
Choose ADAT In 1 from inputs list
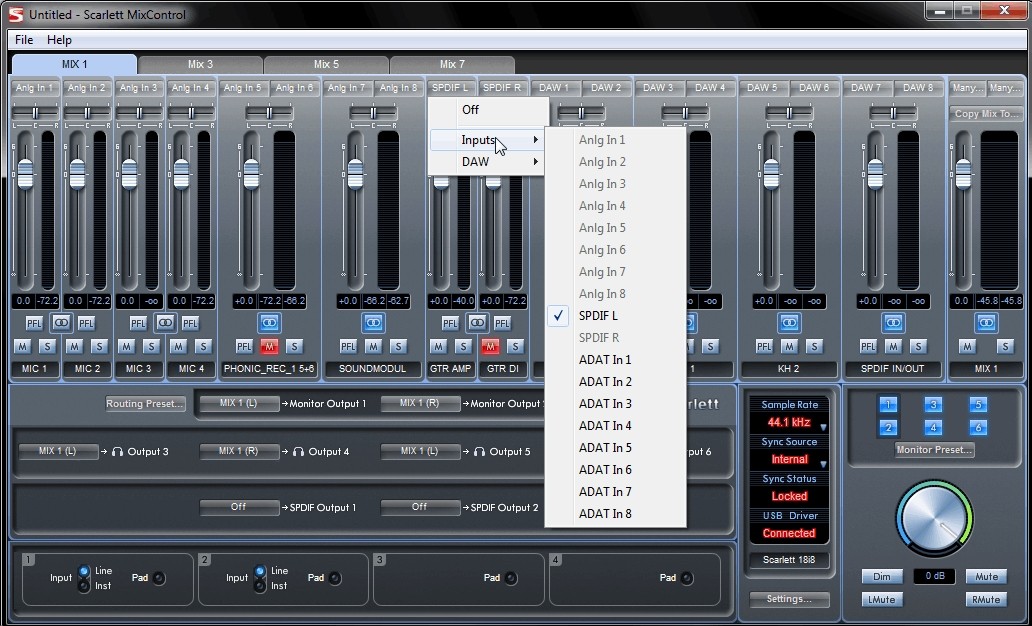[615, 359]
